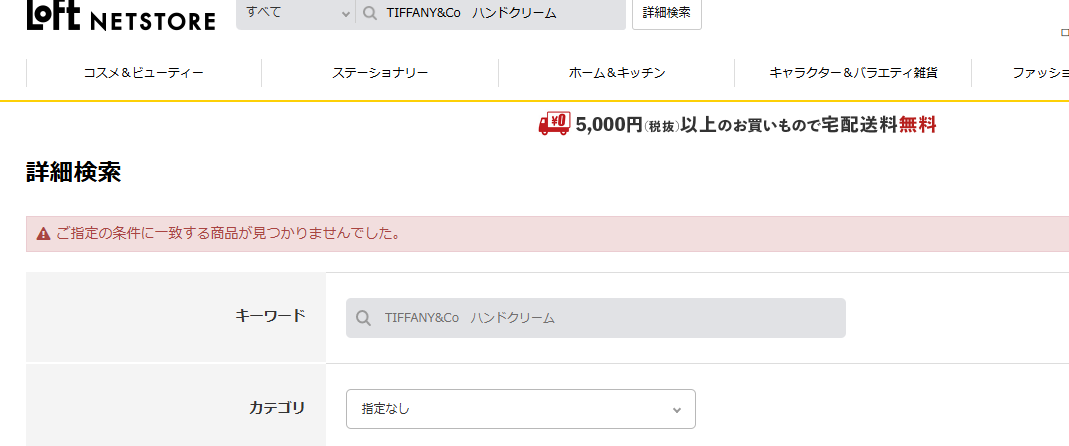Click the Loft NETSTORE logo
This screenshot has height=446, width=1069.
click(121, 15)
